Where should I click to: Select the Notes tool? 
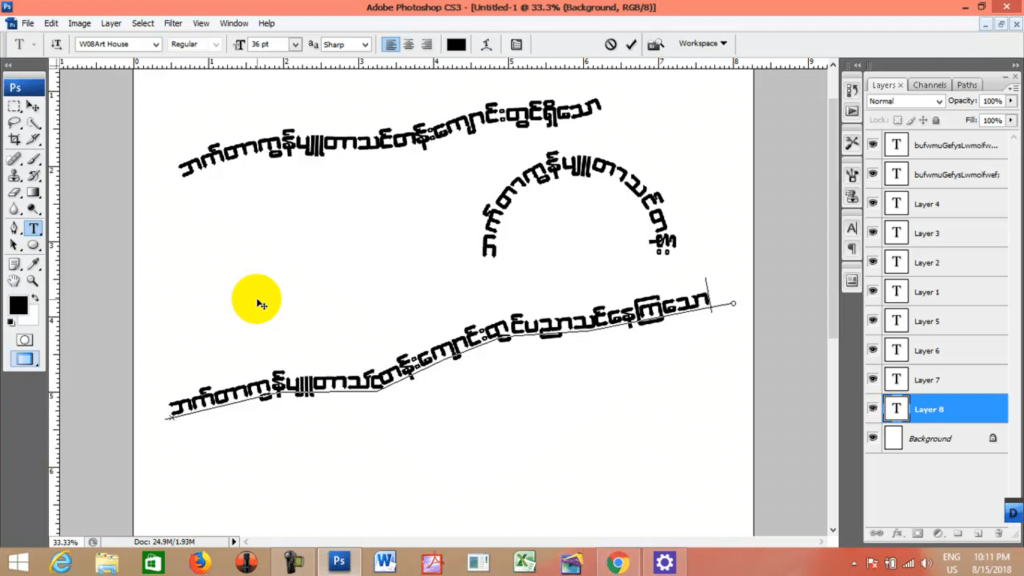(x=14, y=264)
